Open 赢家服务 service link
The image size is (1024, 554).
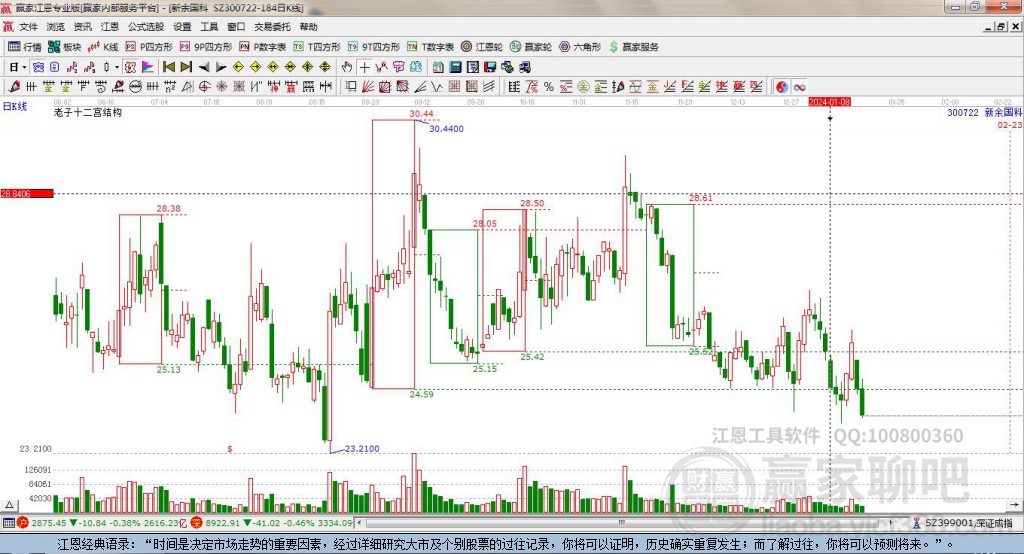click(634, 47)
